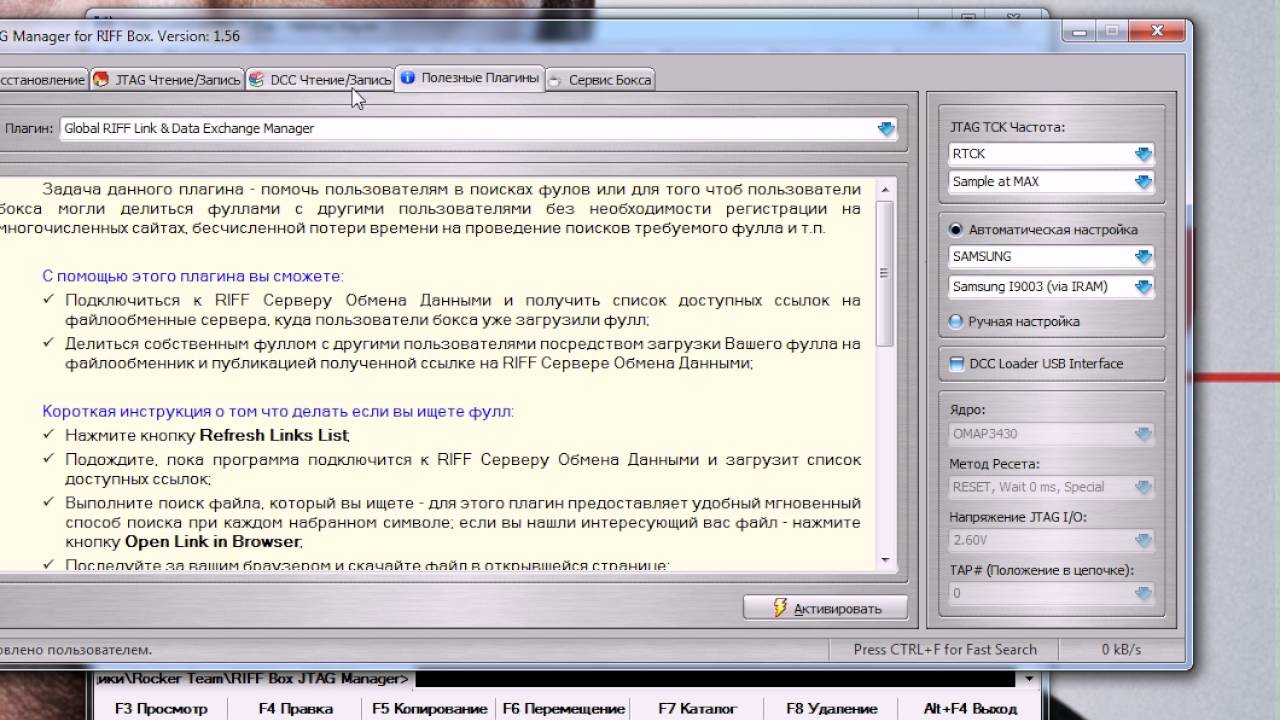Viewport: 1280px width, 720px height.
Task: Click F7 Каталог in bottom bar
Action: click(697, 708)
